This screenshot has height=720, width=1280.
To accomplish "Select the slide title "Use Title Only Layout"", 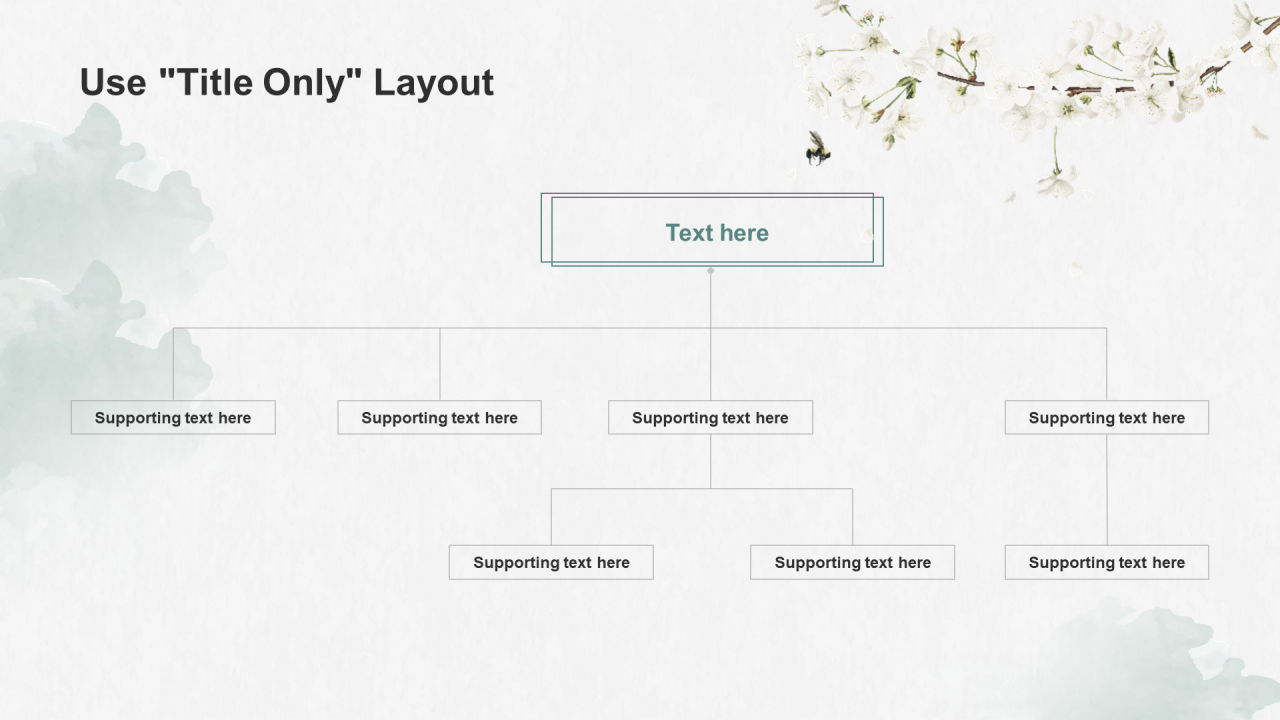I will [x=287, y=82].
